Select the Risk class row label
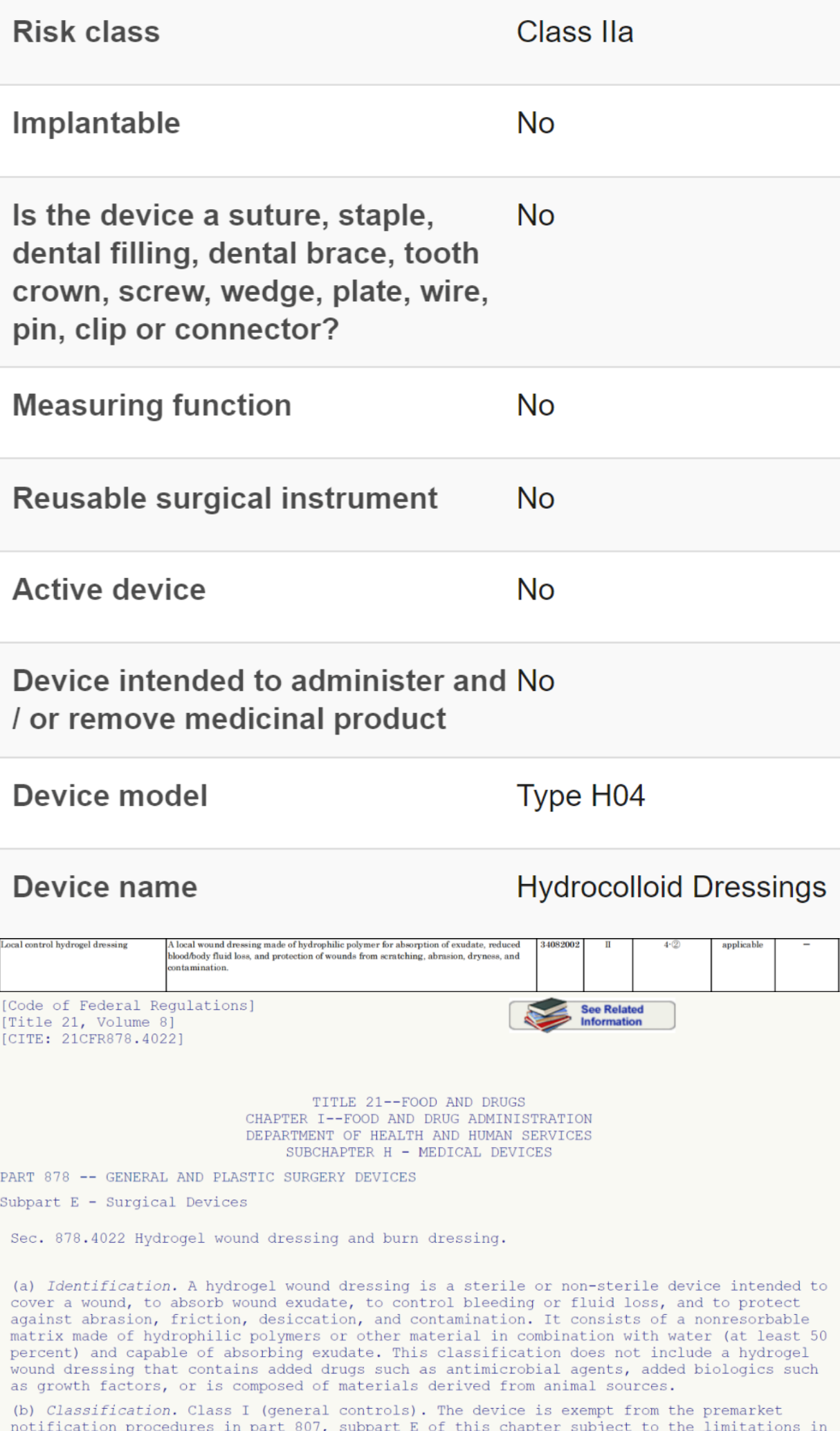The image size is (840, 1431). click(x=86, y=33)
